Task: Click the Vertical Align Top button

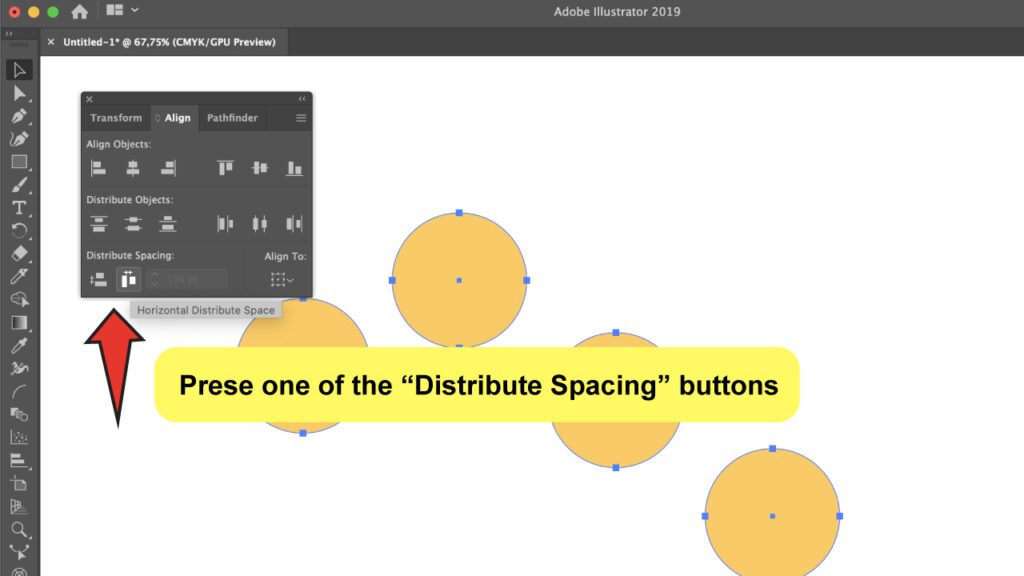Action: (223, 167)
